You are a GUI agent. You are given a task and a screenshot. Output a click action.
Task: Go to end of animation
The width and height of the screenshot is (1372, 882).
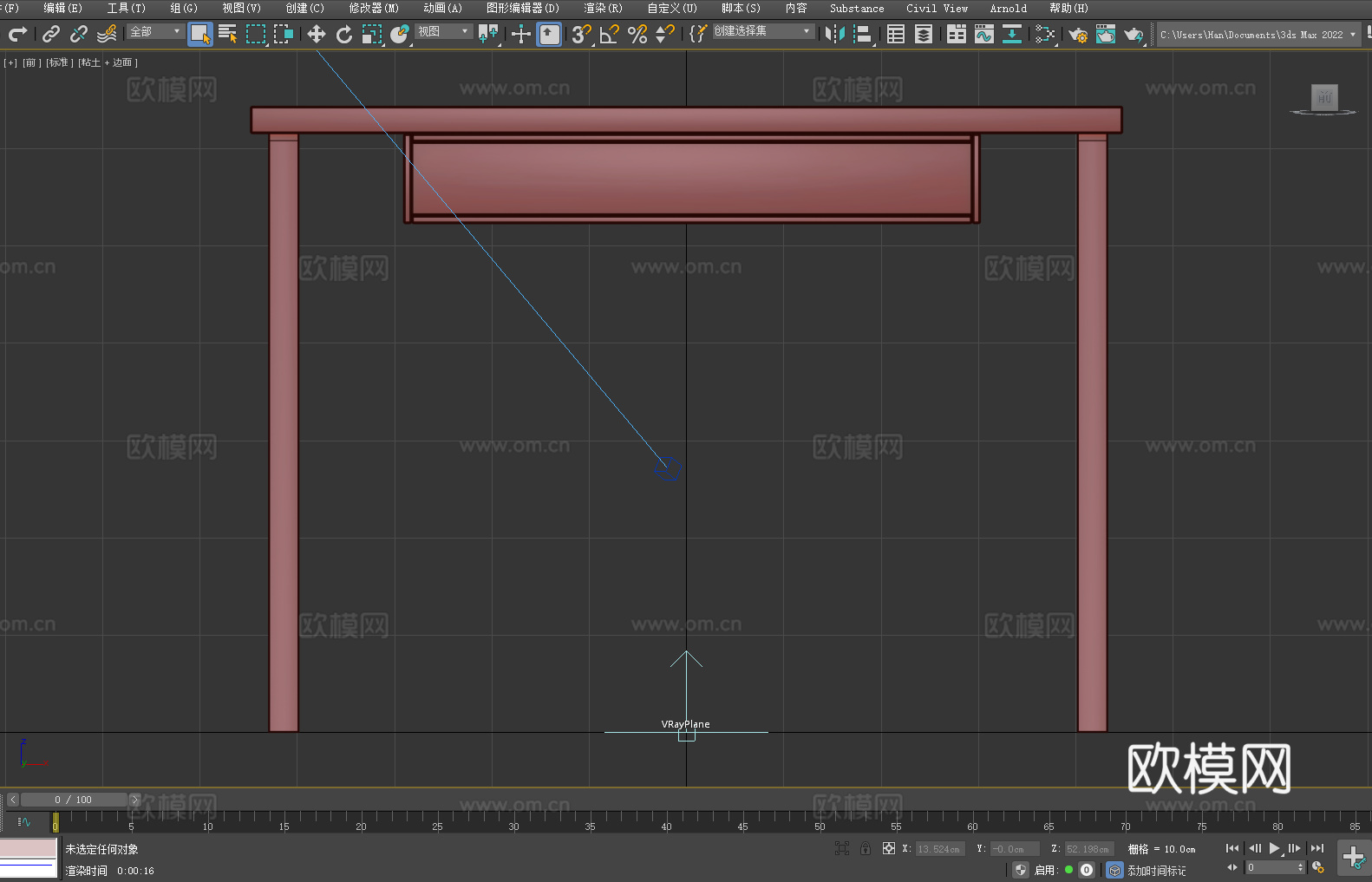(x=1317, y=848)
